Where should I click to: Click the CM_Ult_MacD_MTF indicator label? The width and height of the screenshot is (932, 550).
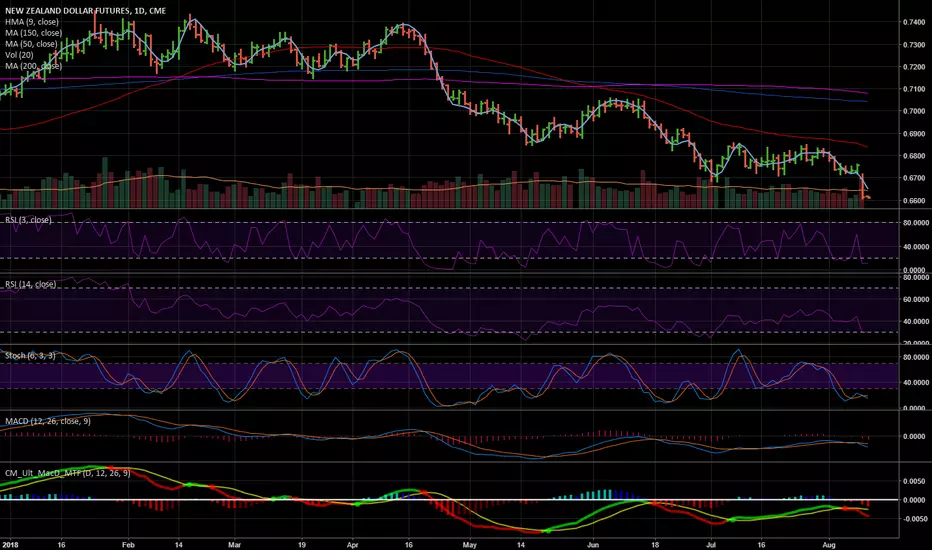coord(68,473)
